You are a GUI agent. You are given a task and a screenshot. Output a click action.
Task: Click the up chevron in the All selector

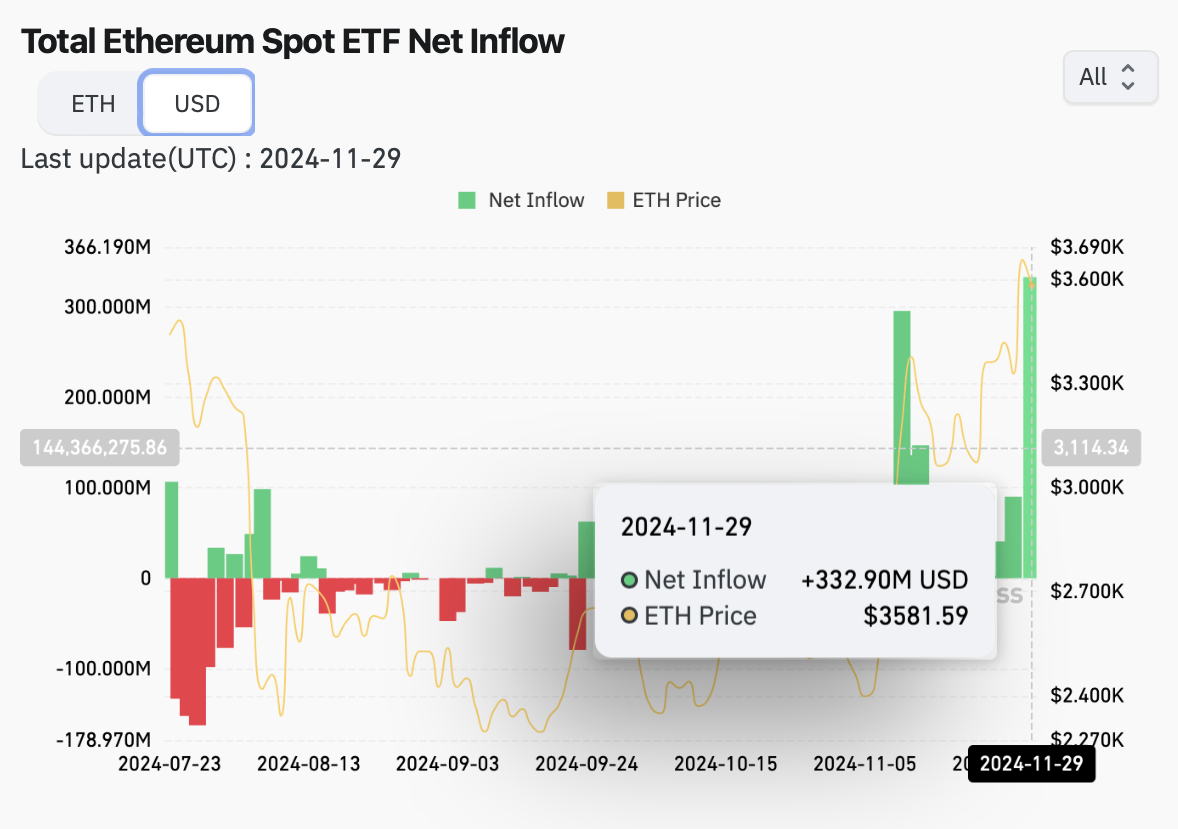(1128, 70)
